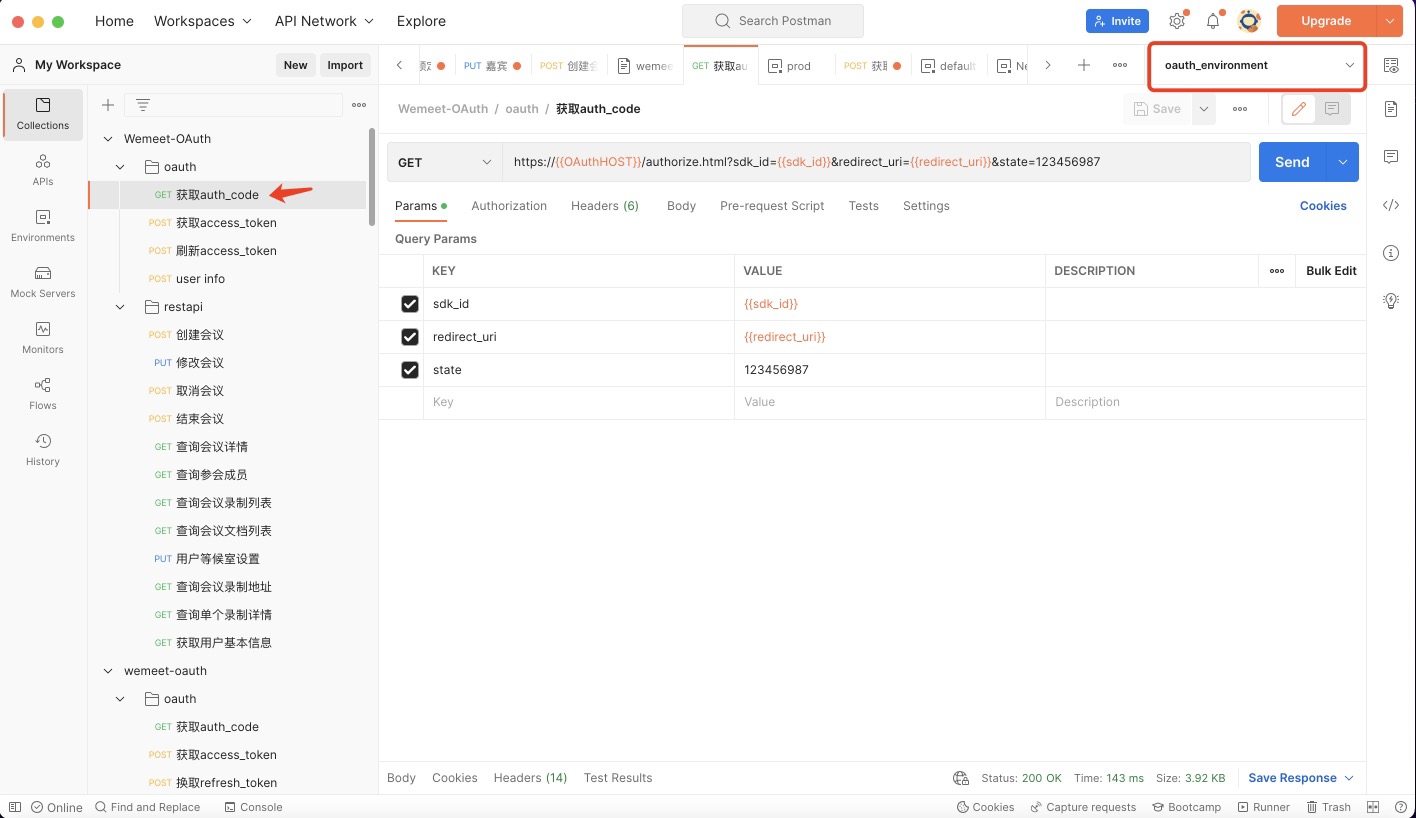
Task: Open a new request tab with plus
Action: pos(1084,65)
